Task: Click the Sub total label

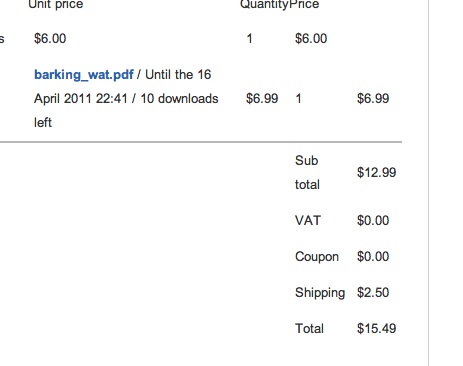Action: pyautogui.click(x=307, y=173)
